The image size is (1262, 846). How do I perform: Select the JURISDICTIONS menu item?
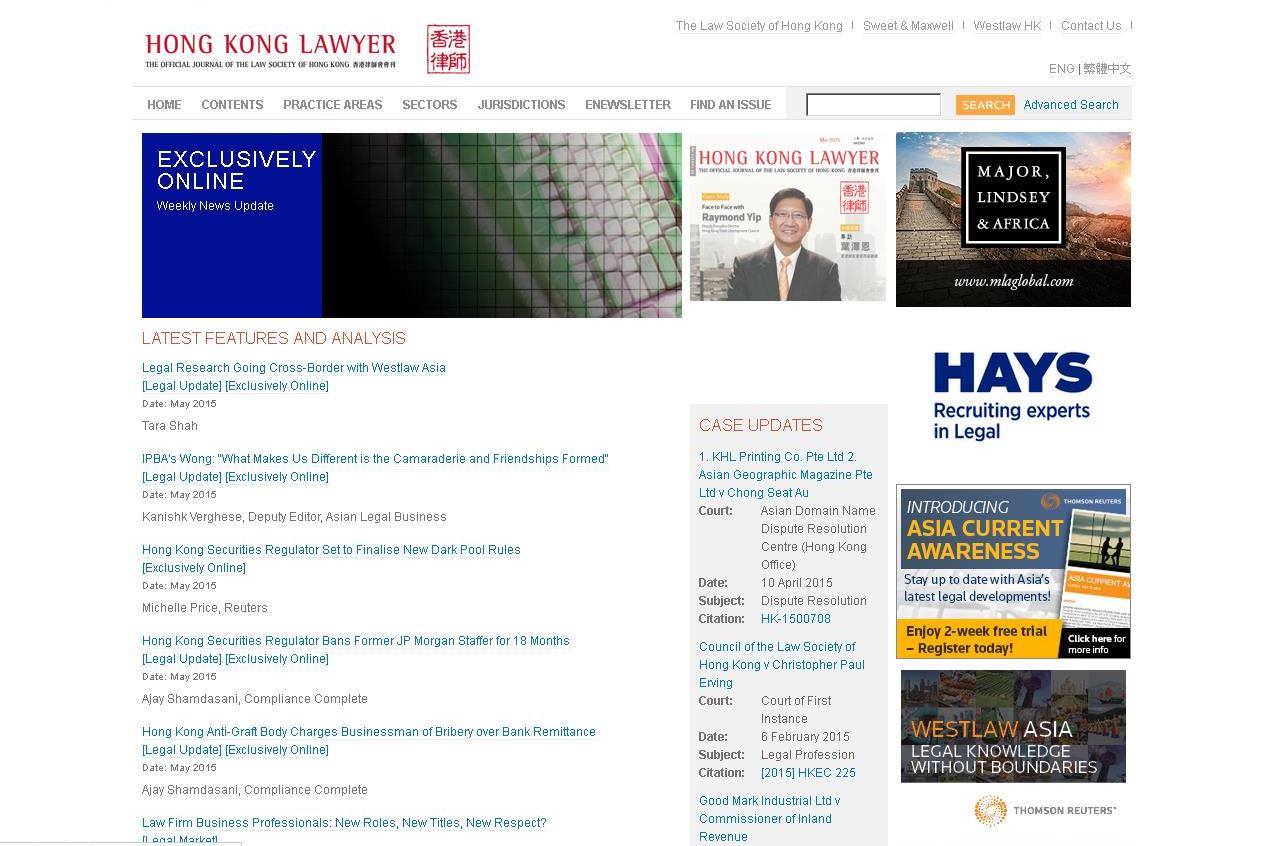point(521,104)
